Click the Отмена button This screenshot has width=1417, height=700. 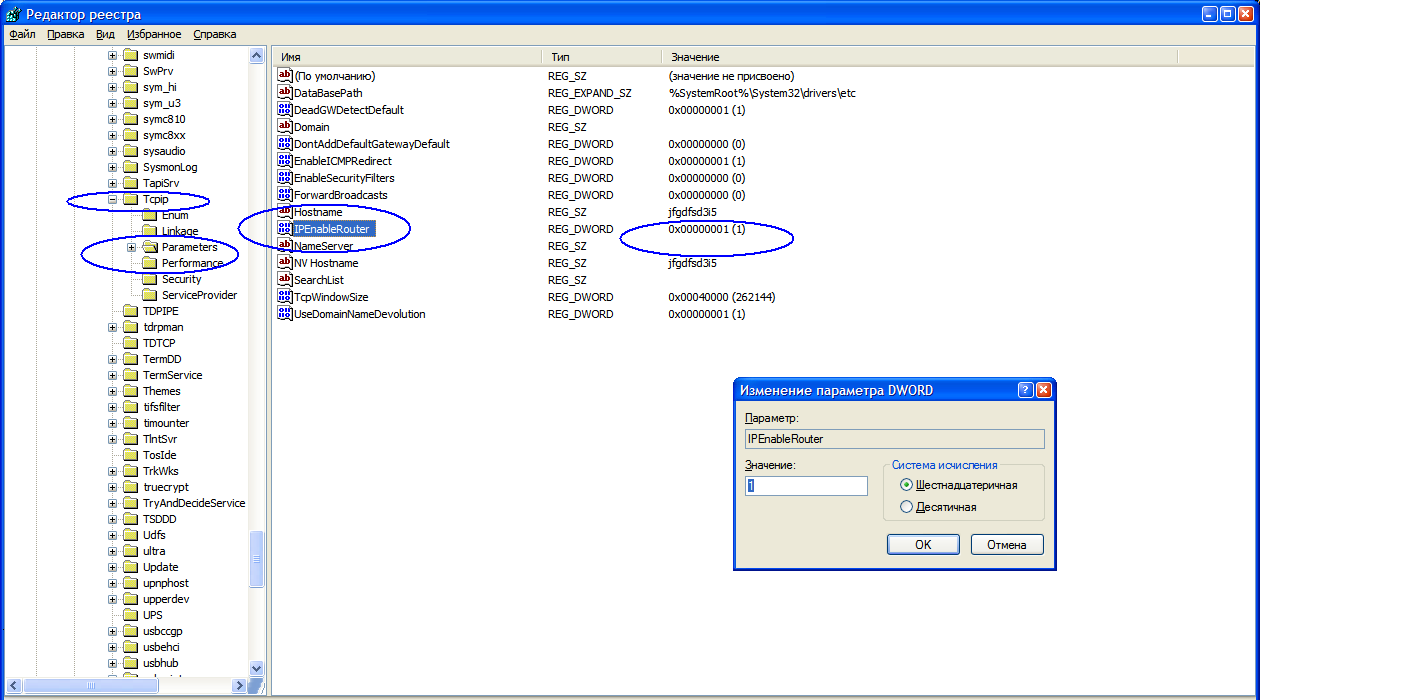pyautogui.click(x=1007, y=544)
